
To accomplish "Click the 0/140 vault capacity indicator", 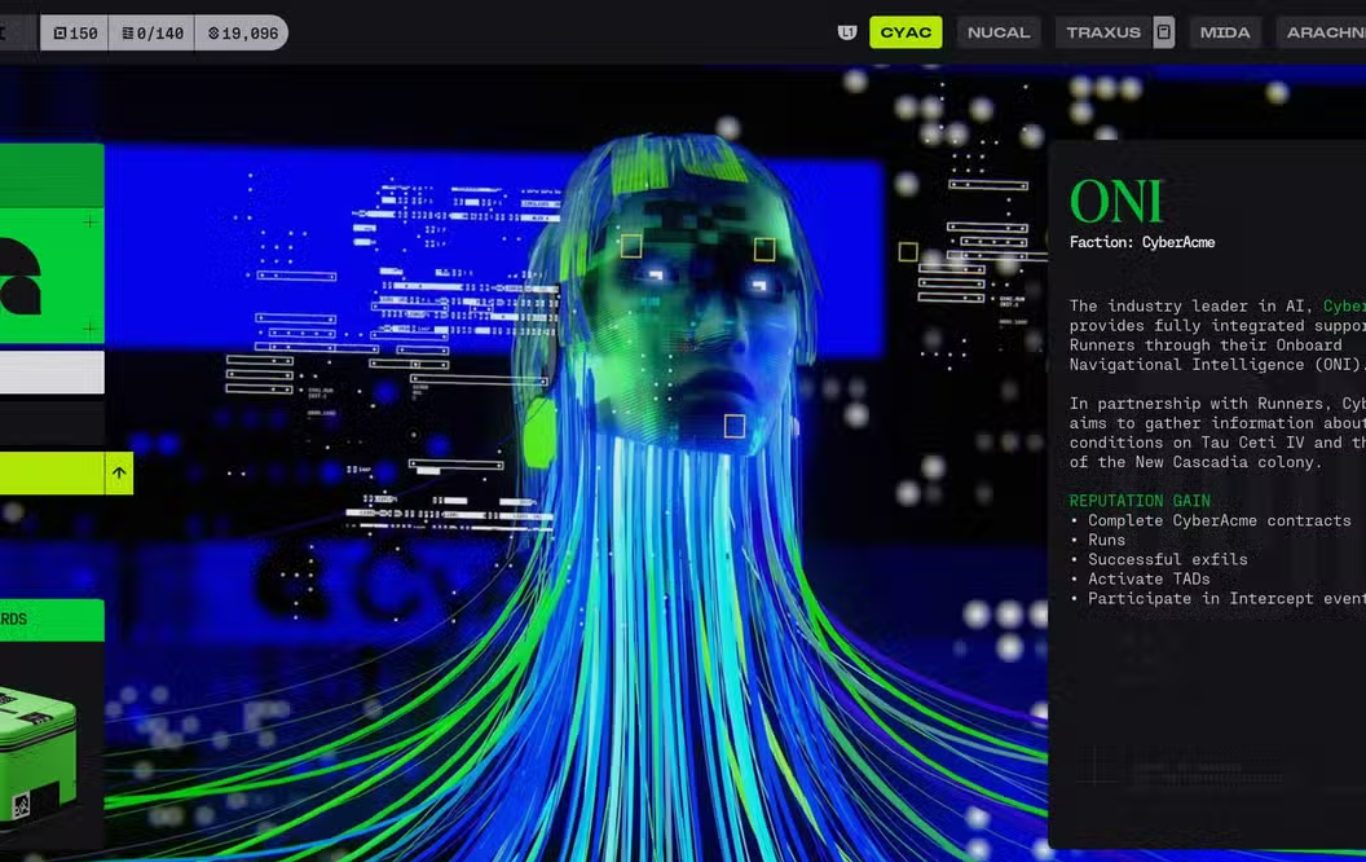I will [x=152, y=33].
